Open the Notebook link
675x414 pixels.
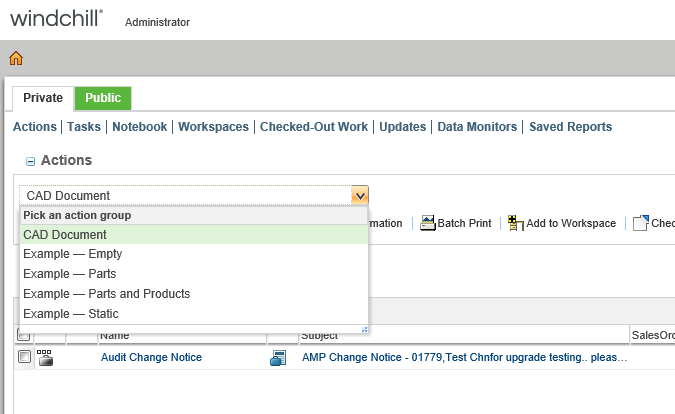[x=139, y=127]
